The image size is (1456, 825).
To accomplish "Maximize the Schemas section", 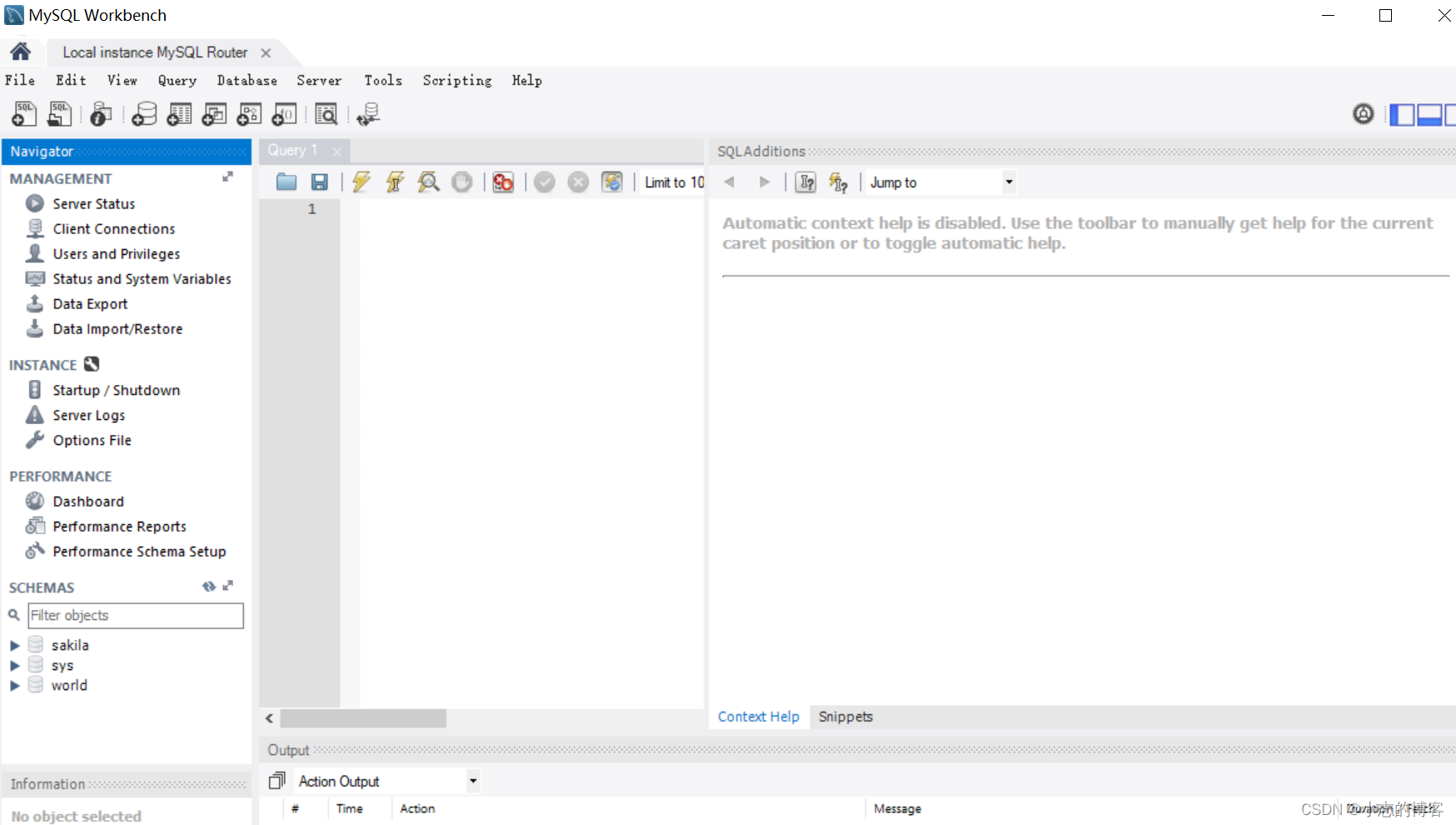I will 227,586.
